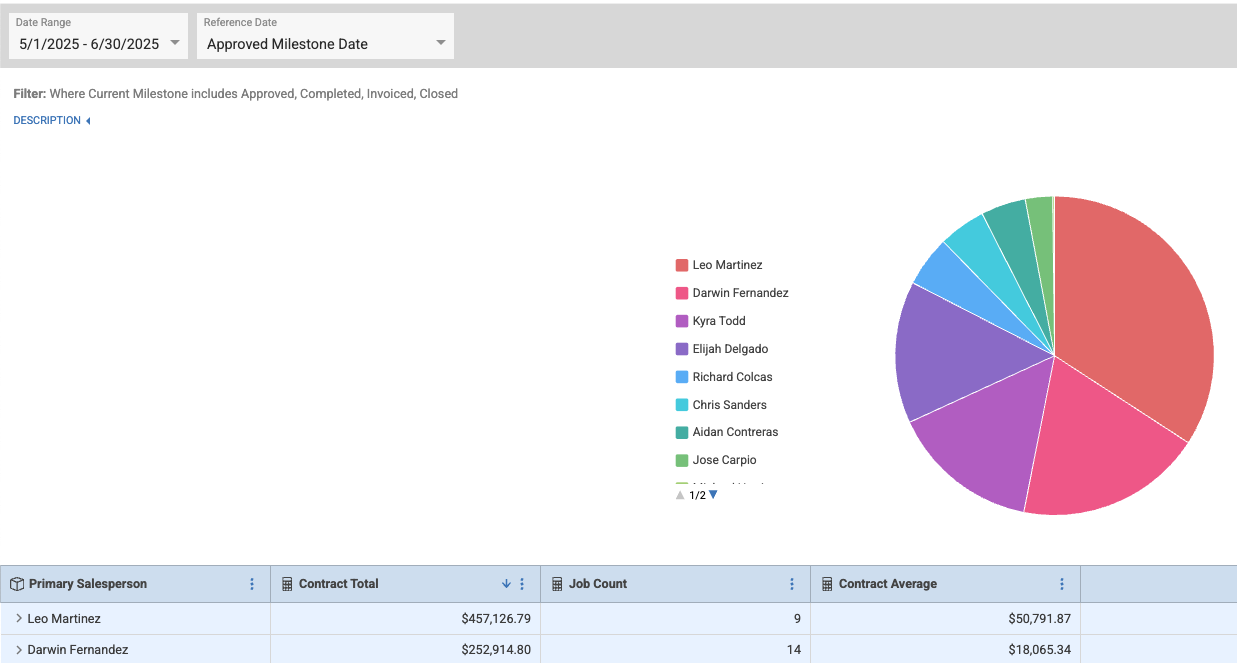Open Job Count column options menu
This screenshot has height=663, width=1237.
click(792, 584)
